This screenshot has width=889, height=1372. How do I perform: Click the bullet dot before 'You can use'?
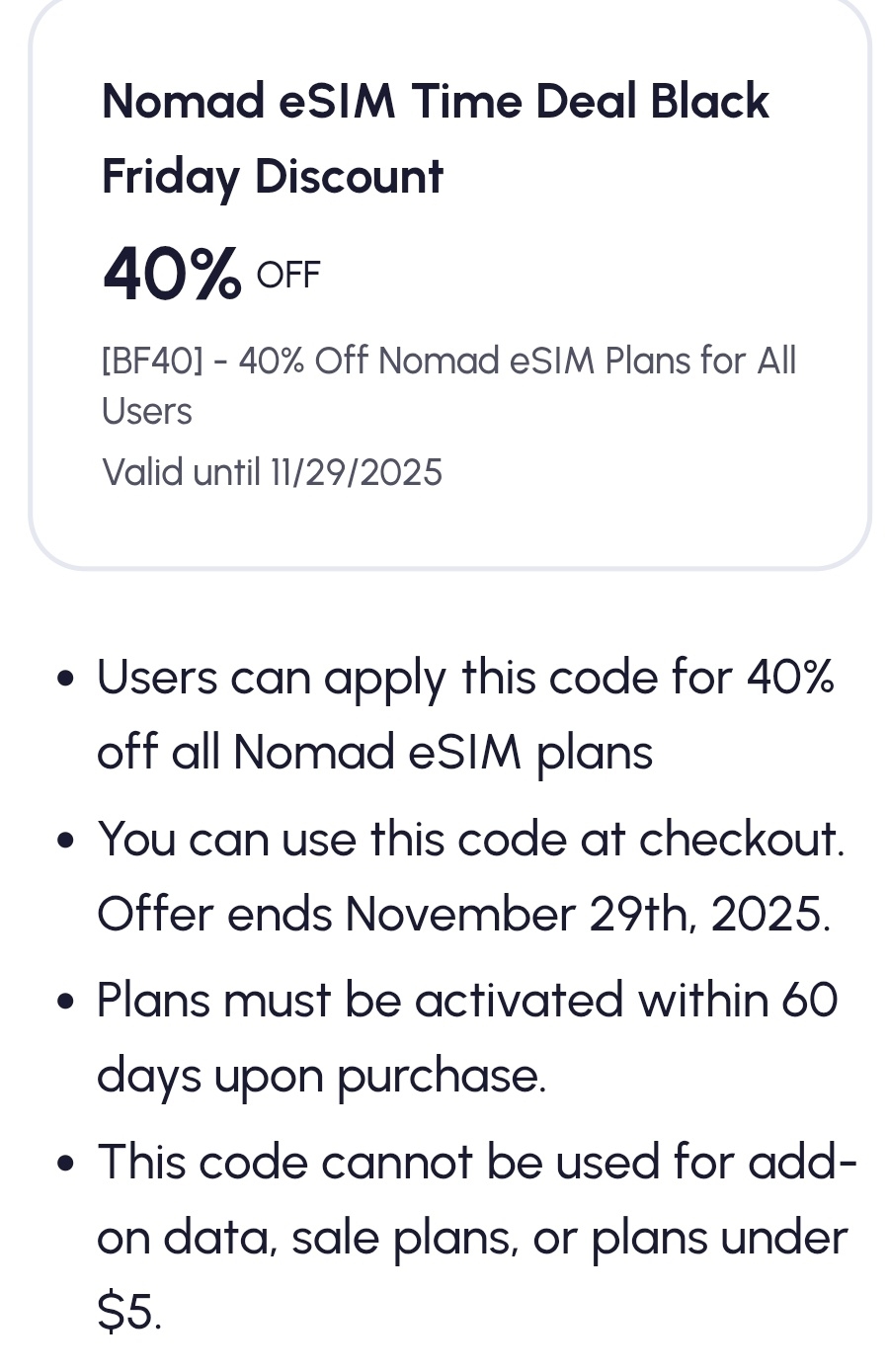click(x=66, y=841)
